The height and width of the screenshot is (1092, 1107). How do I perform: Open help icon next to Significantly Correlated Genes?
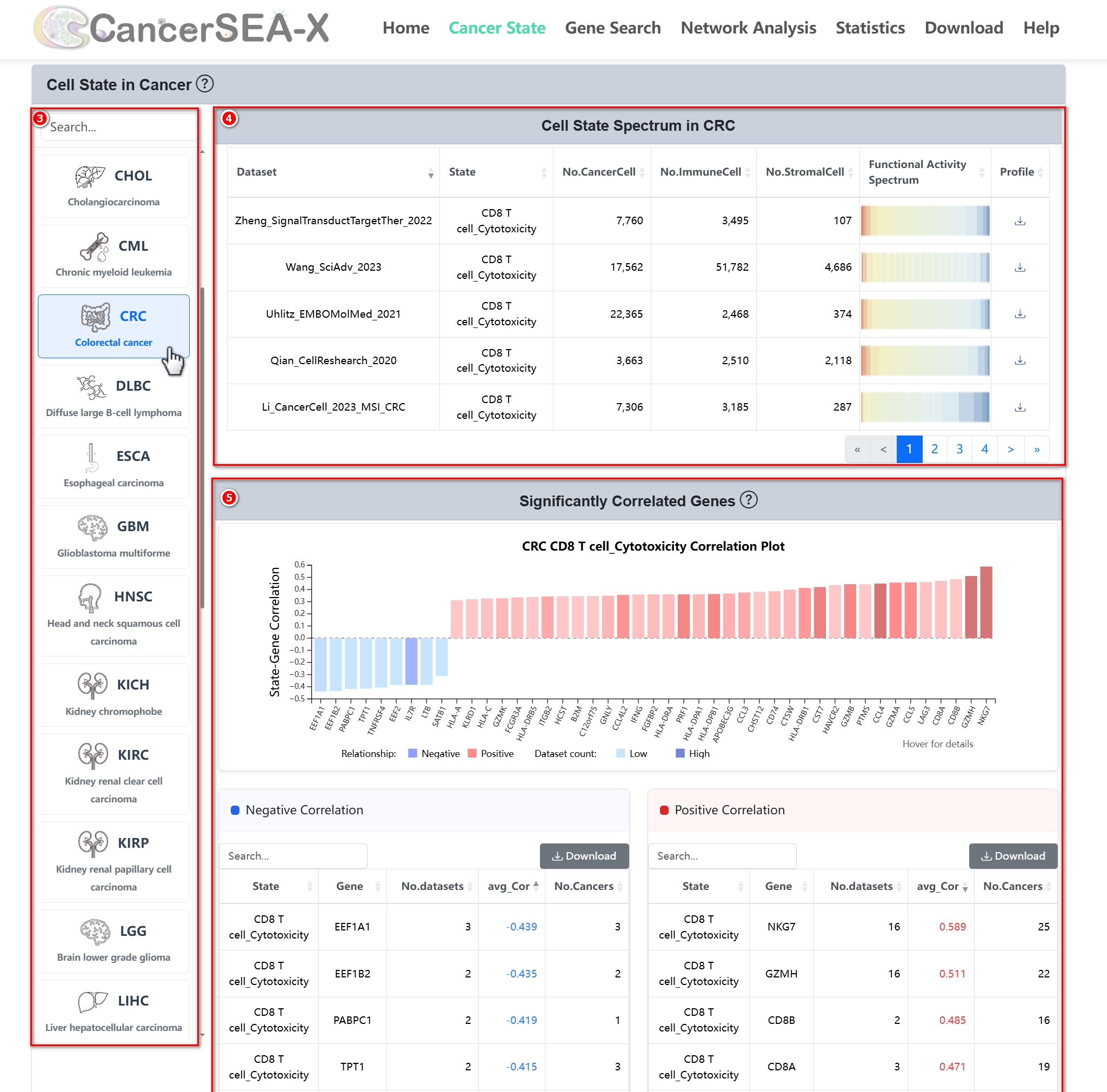(748, 500)
